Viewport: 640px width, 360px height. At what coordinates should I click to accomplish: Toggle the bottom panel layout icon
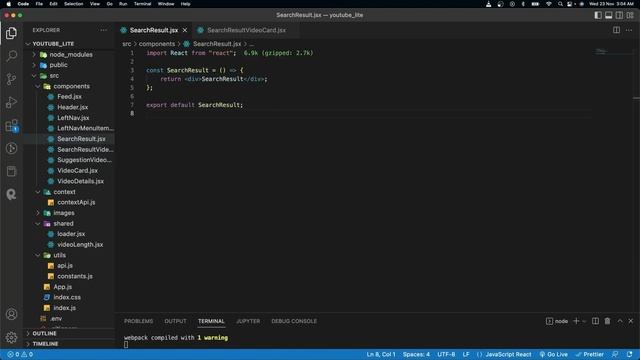click(x=609, y=15)
